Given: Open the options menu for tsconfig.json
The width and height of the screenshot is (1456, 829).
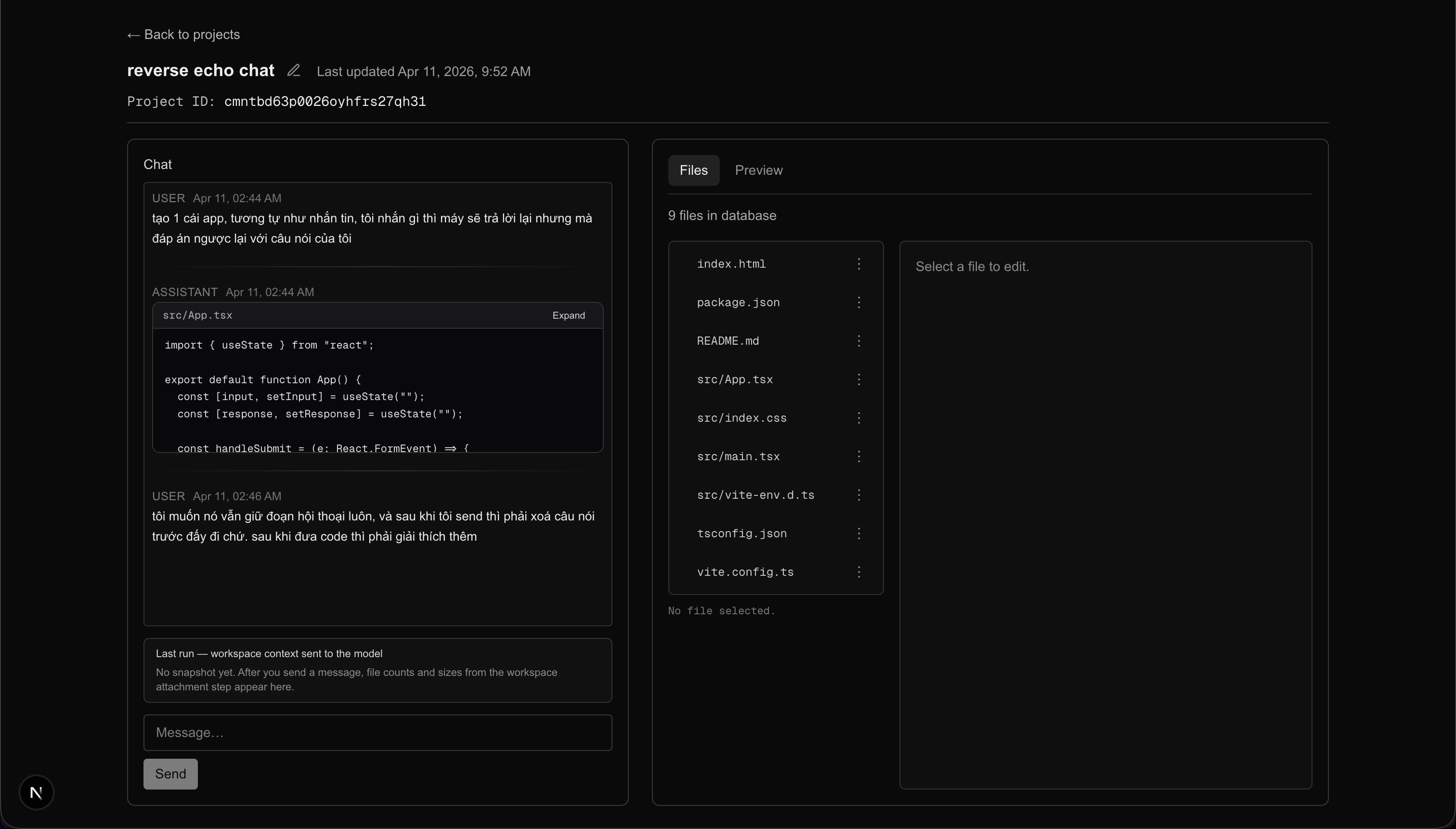Looking at the screenshot, I should pos(858,533).
